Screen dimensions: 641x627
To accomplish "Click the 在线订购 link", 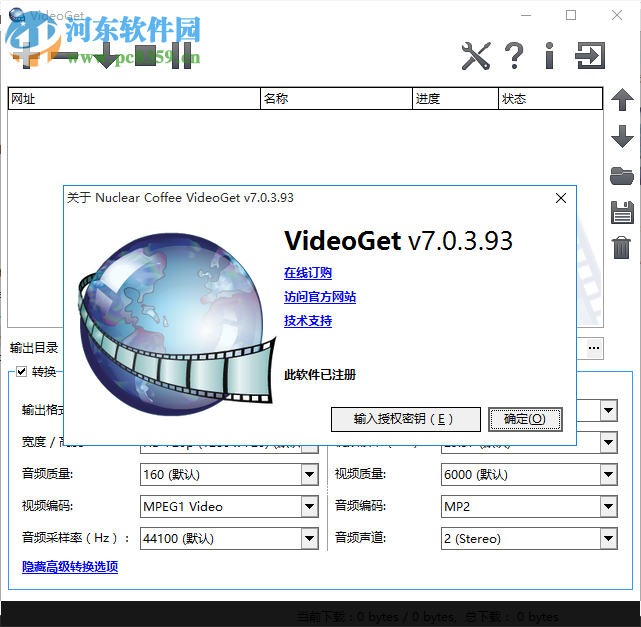I will coord(308,273).
